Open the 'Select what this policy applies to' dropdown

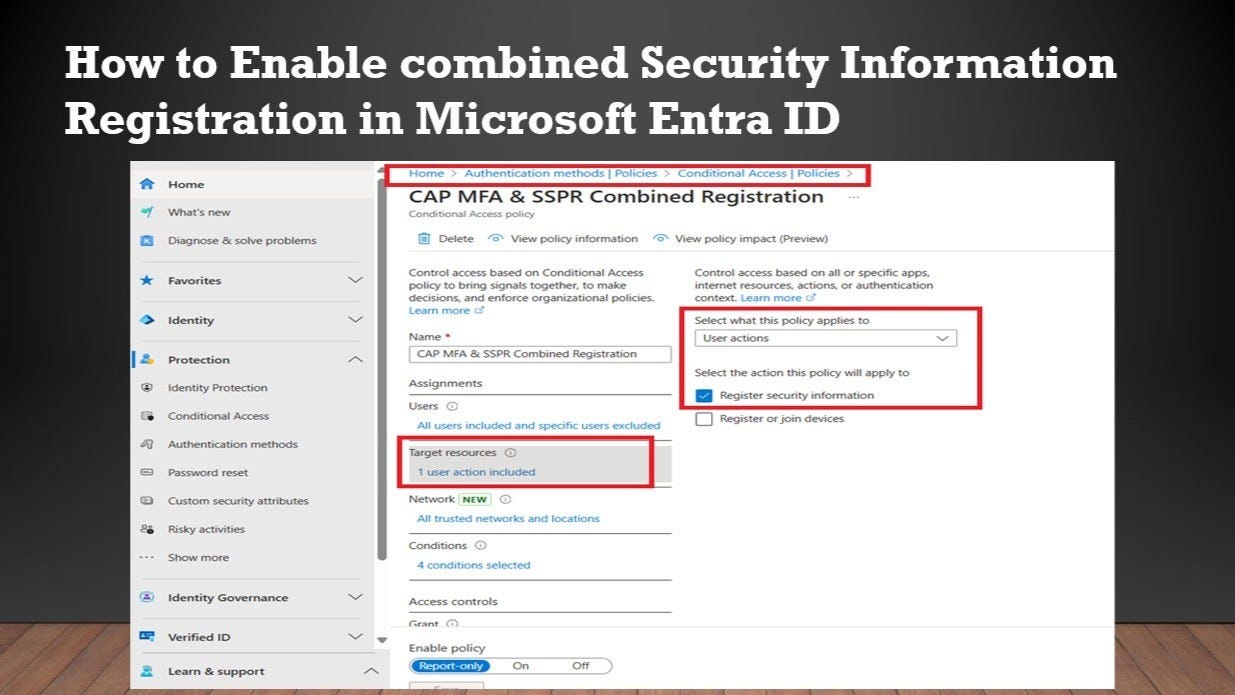tap(942, 338)
